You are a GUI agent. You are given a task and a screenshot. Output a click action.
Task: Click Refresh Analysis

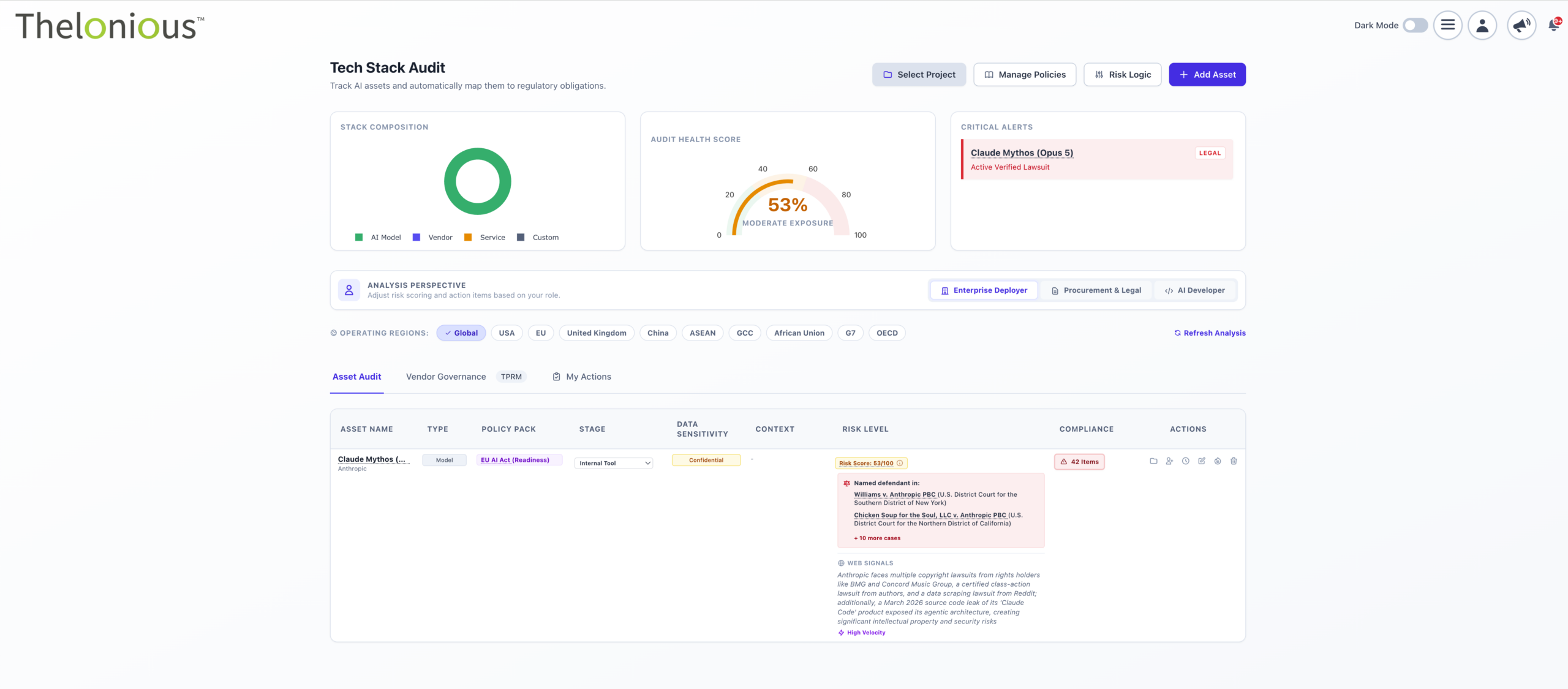pos(1210,333)
